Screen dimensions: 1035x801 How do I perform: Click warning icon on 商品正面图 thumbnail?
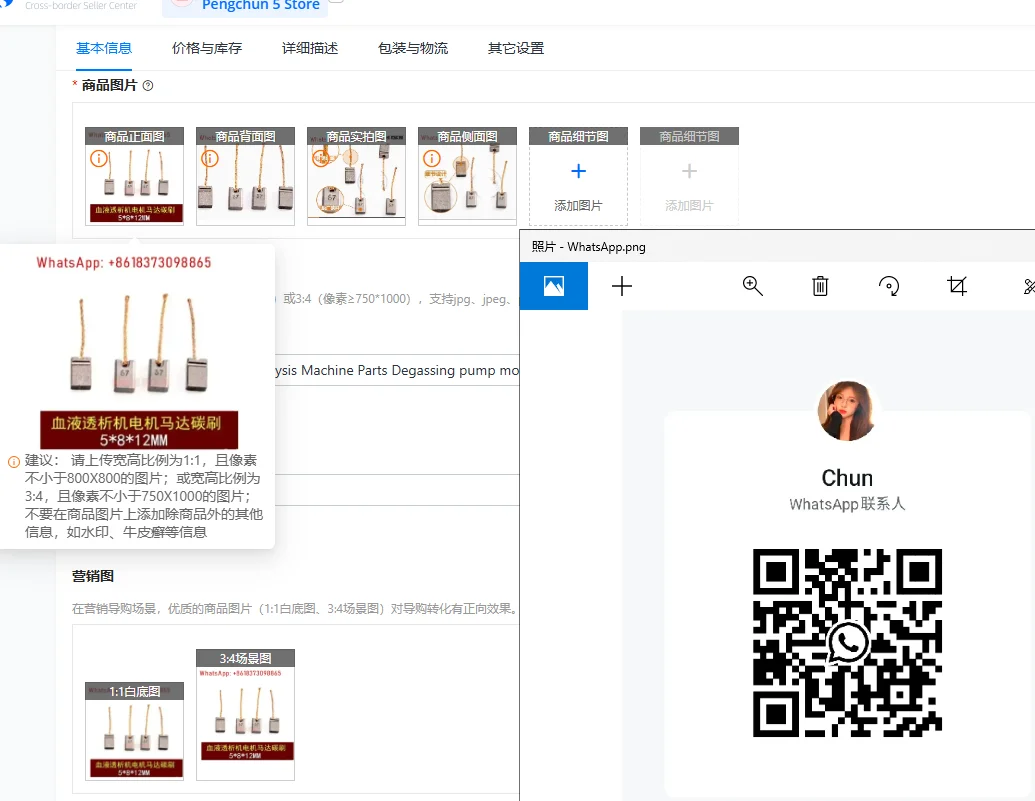click(x=98, y=158)
